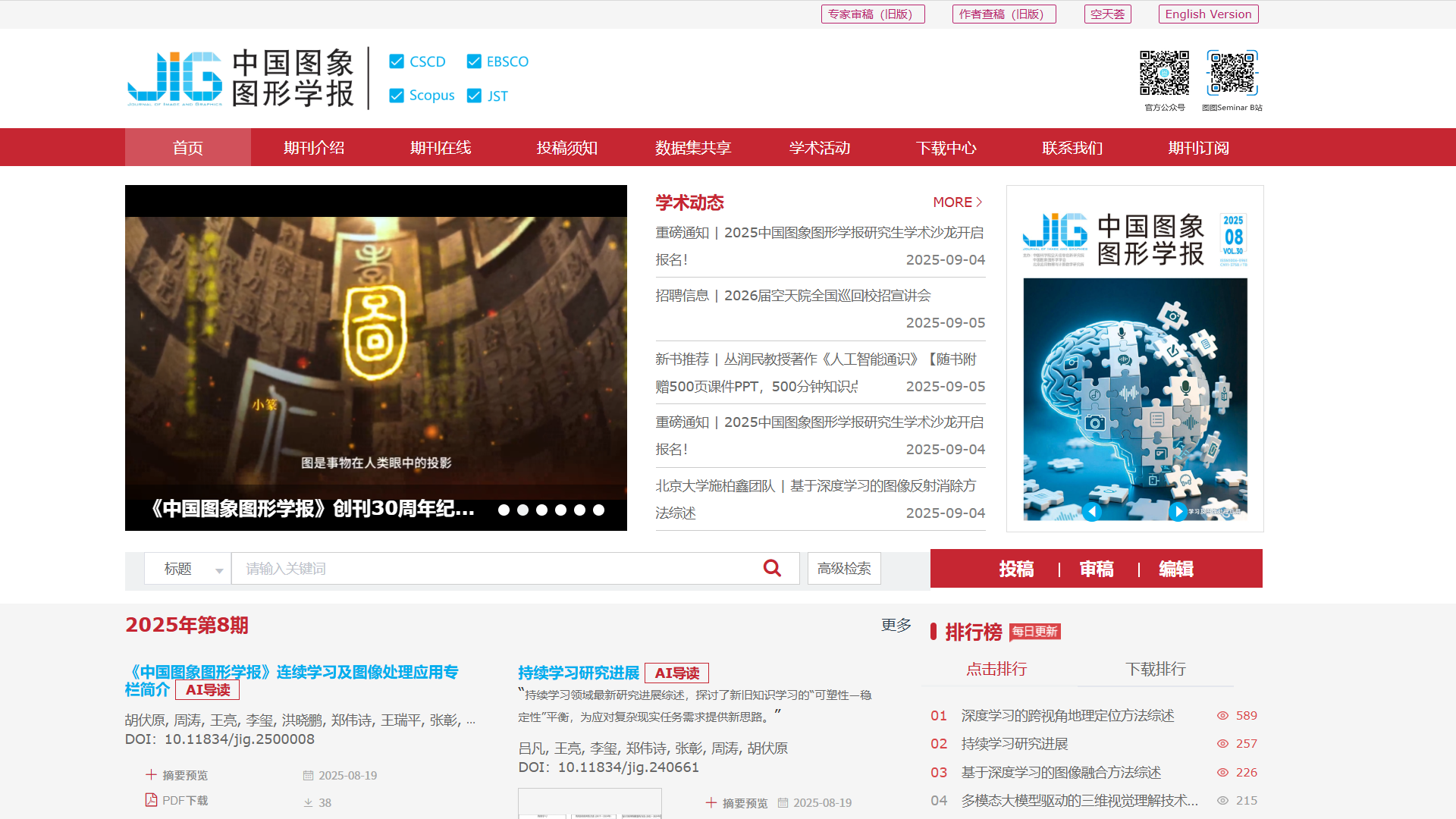Switch to the 下载排行 tab
The image size is (1456, 819).
click(x=1155, y=669)
